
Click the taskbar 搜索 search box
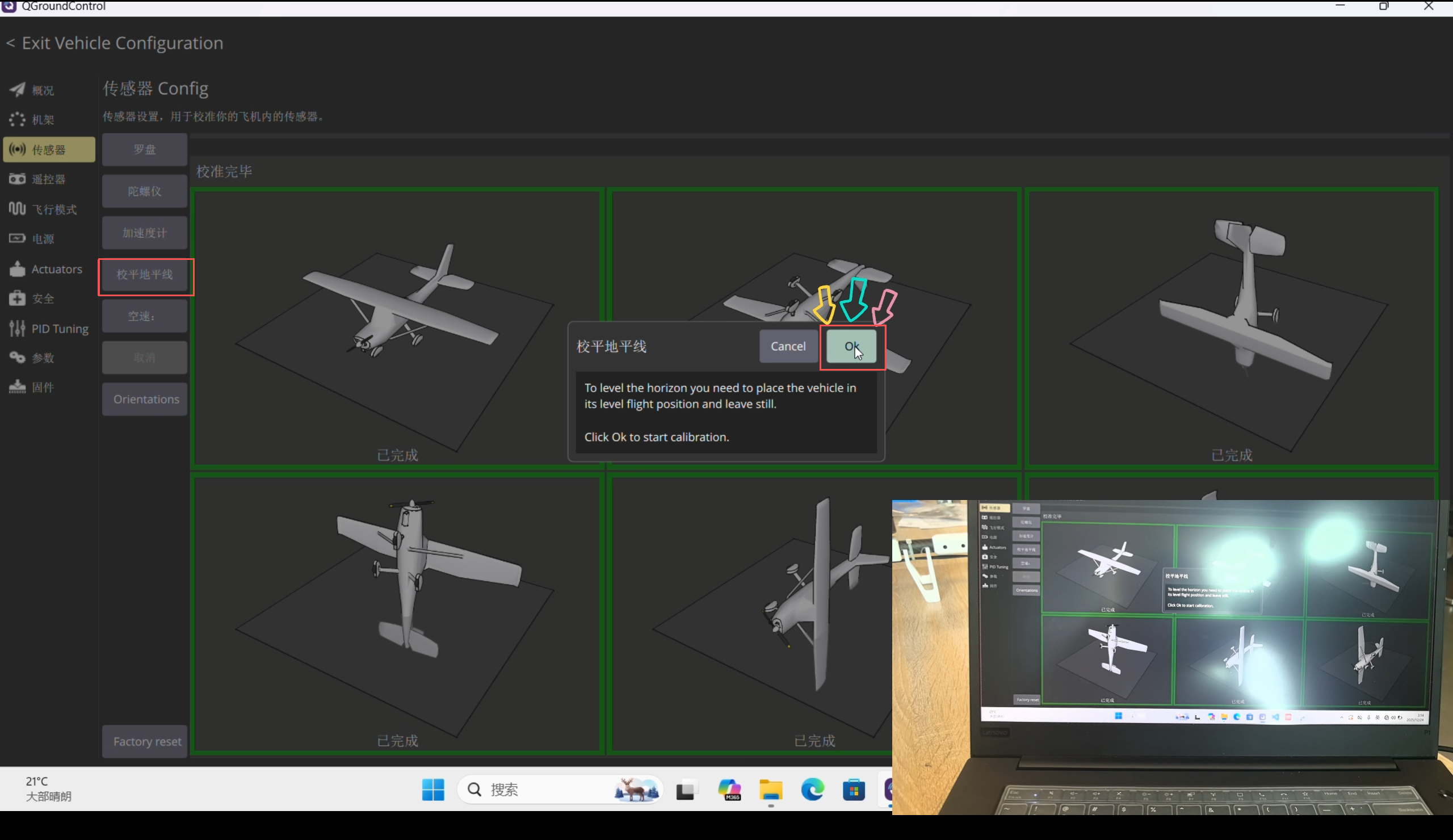[560, 789]
